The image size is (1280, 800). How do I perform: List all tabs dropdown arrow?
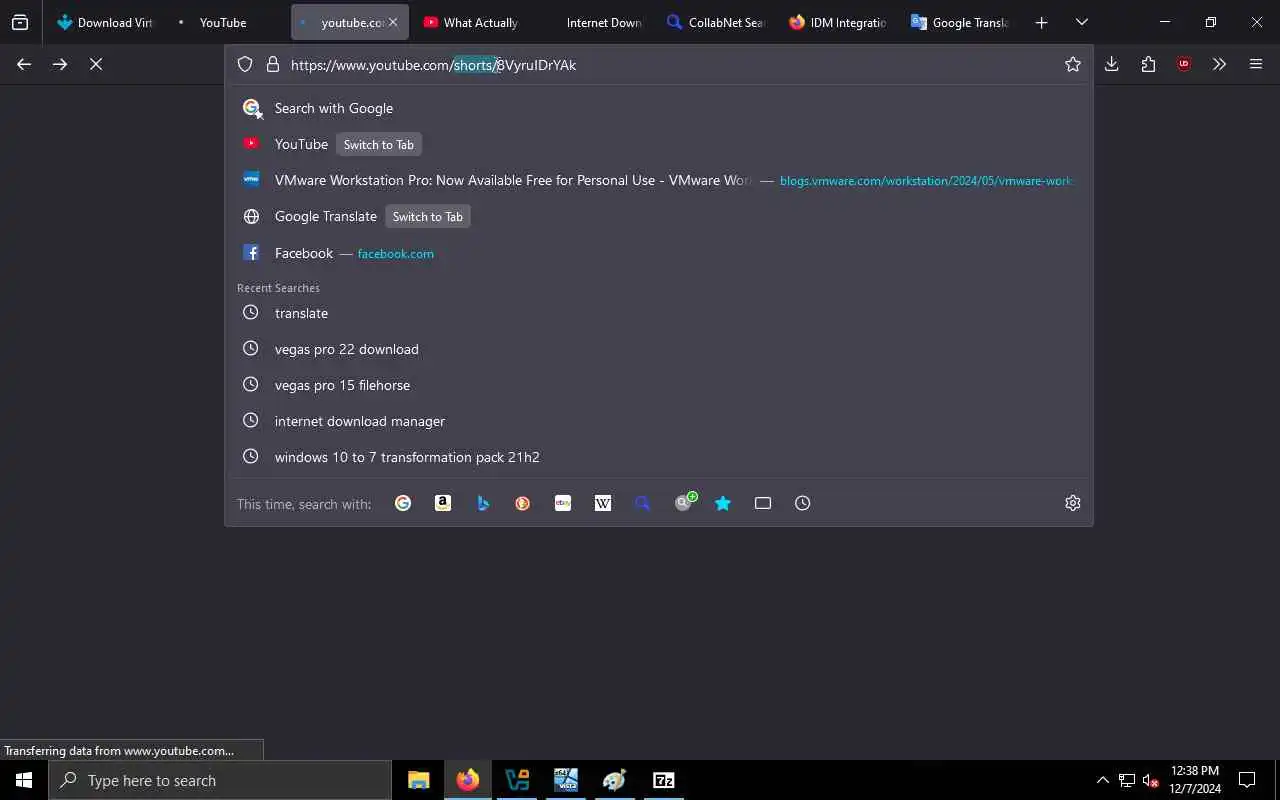coord(1081,22)
